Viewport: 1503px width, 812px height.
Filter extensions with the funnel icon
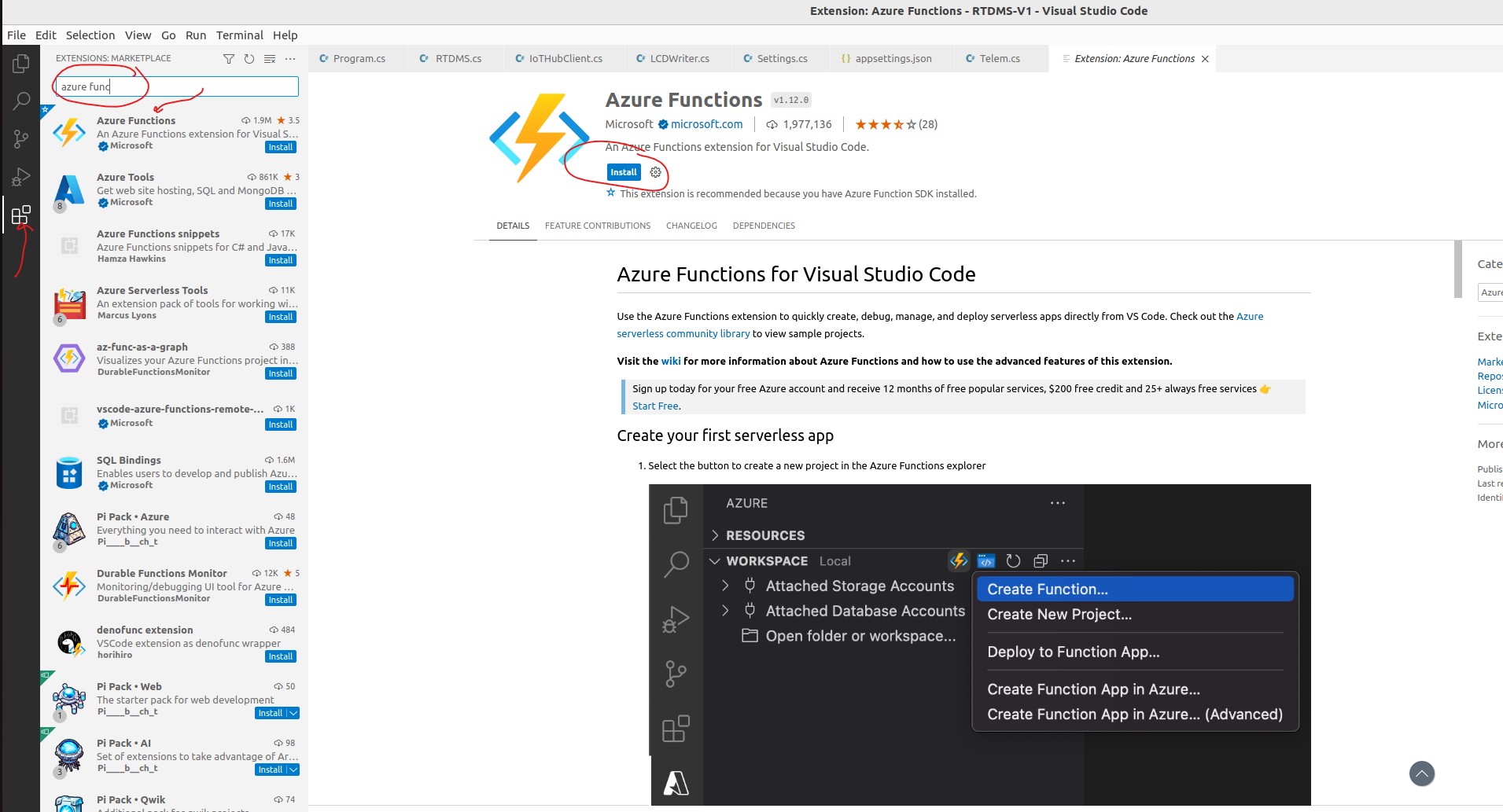[x=229, y=59]
